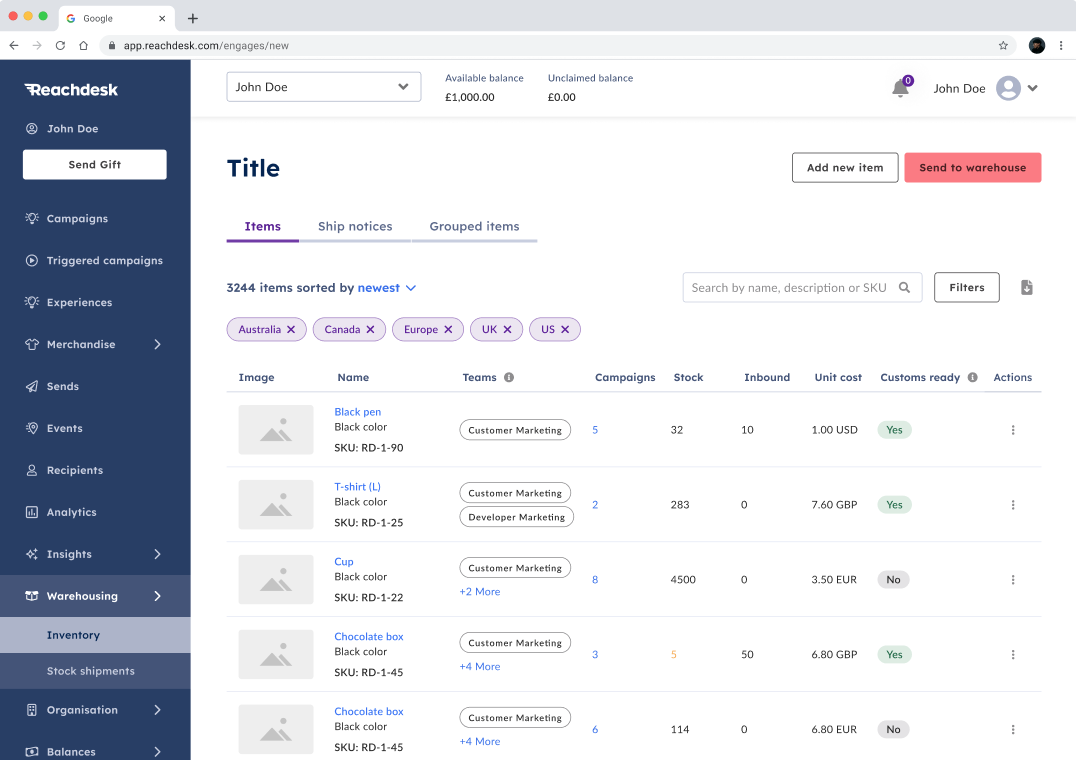Open the Campaigns section in the sidebar
Viewport: 1076px width, 760px height.
pyautogui.click(x=77, y=218)
